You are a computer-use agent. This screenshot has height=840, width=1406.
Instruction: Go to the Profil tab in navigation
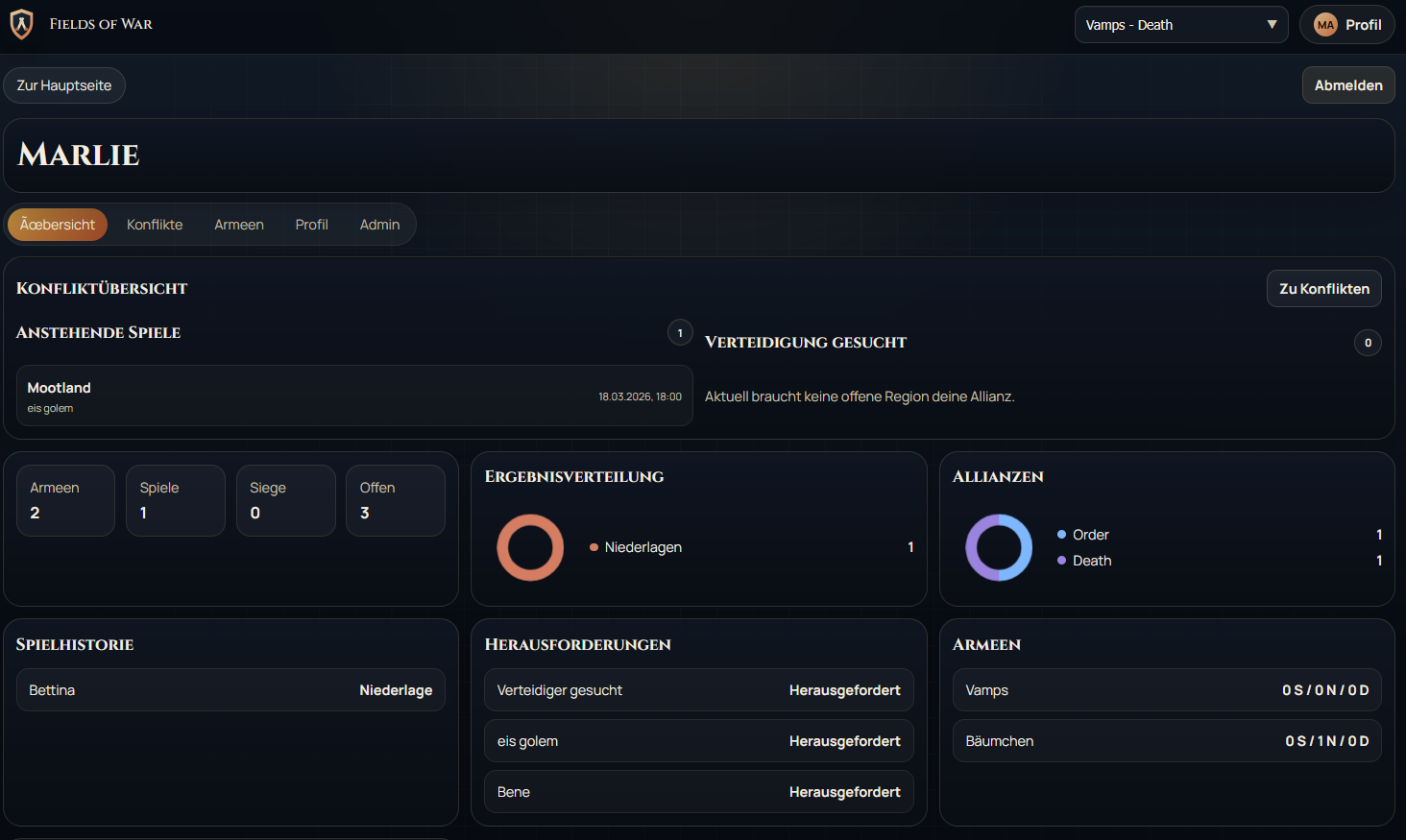[311, 225]
